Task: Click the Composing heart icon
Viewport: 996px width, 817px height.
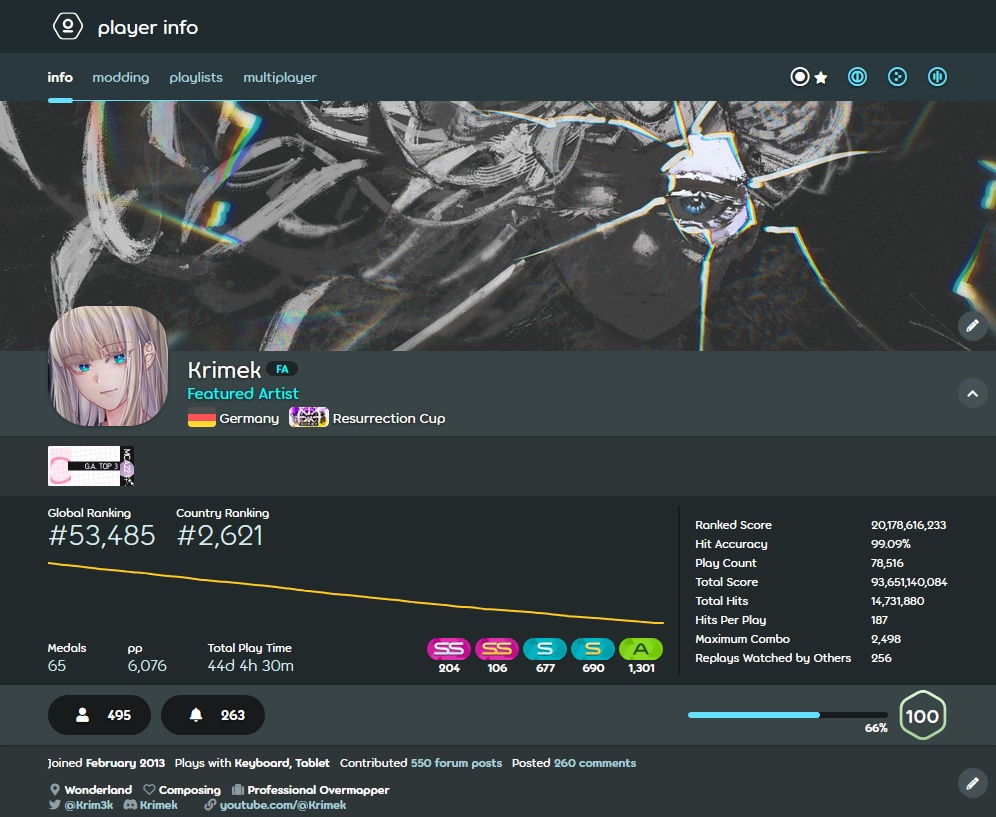Action: coord(149,790)
